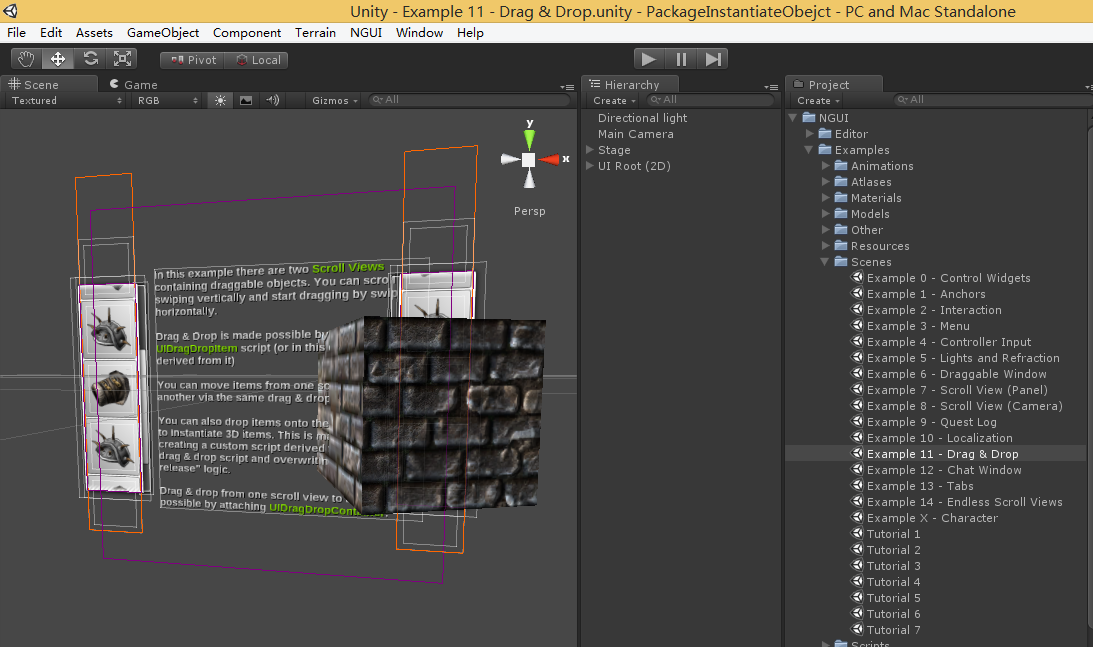Open the Hierarchy Create dropdown
This screenshot has height=647, width=1093.
tap(614, 100)
